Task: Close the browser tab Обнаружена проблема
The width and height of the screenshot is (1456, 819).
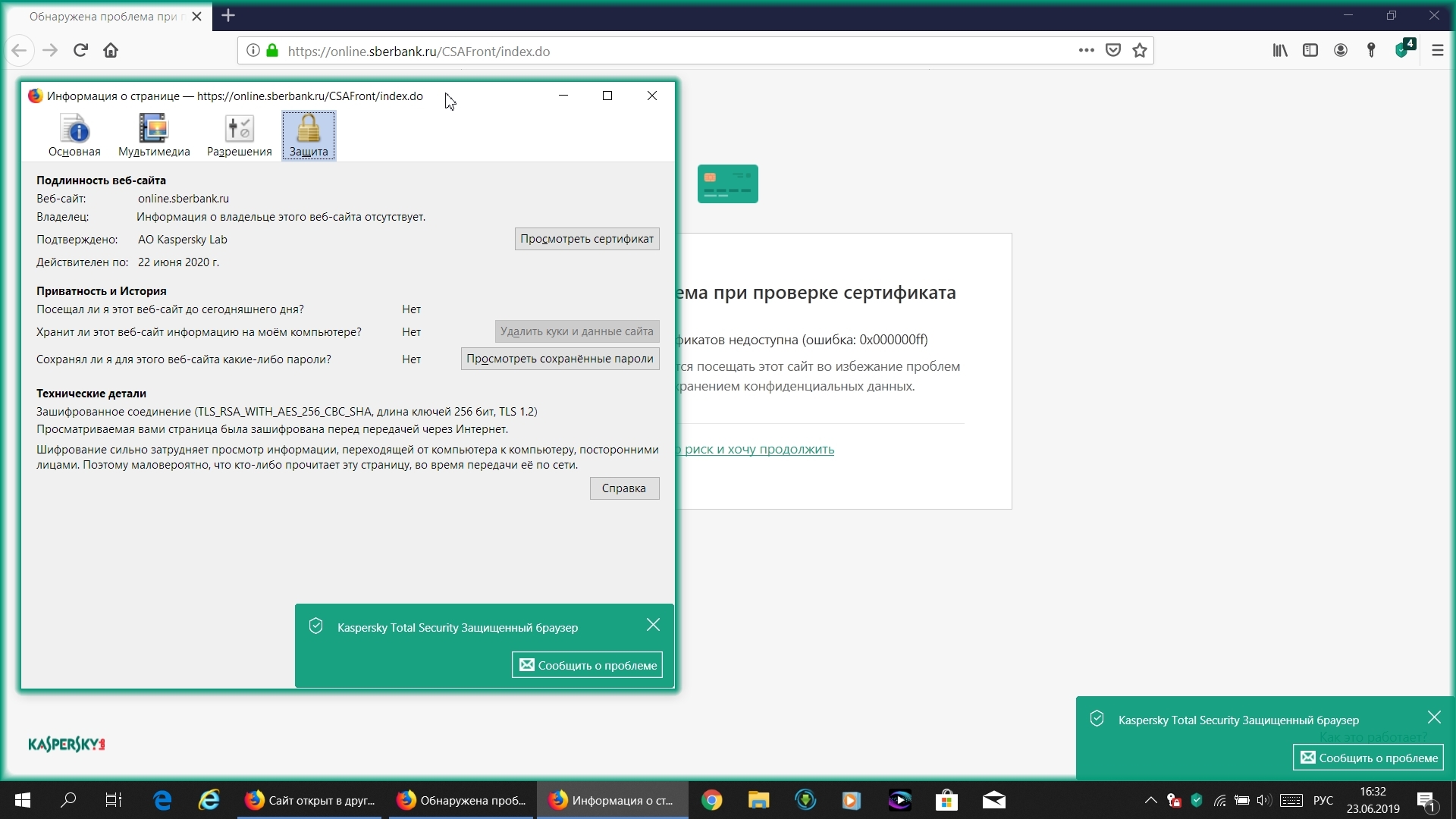Action: click(x=197, y=16)
